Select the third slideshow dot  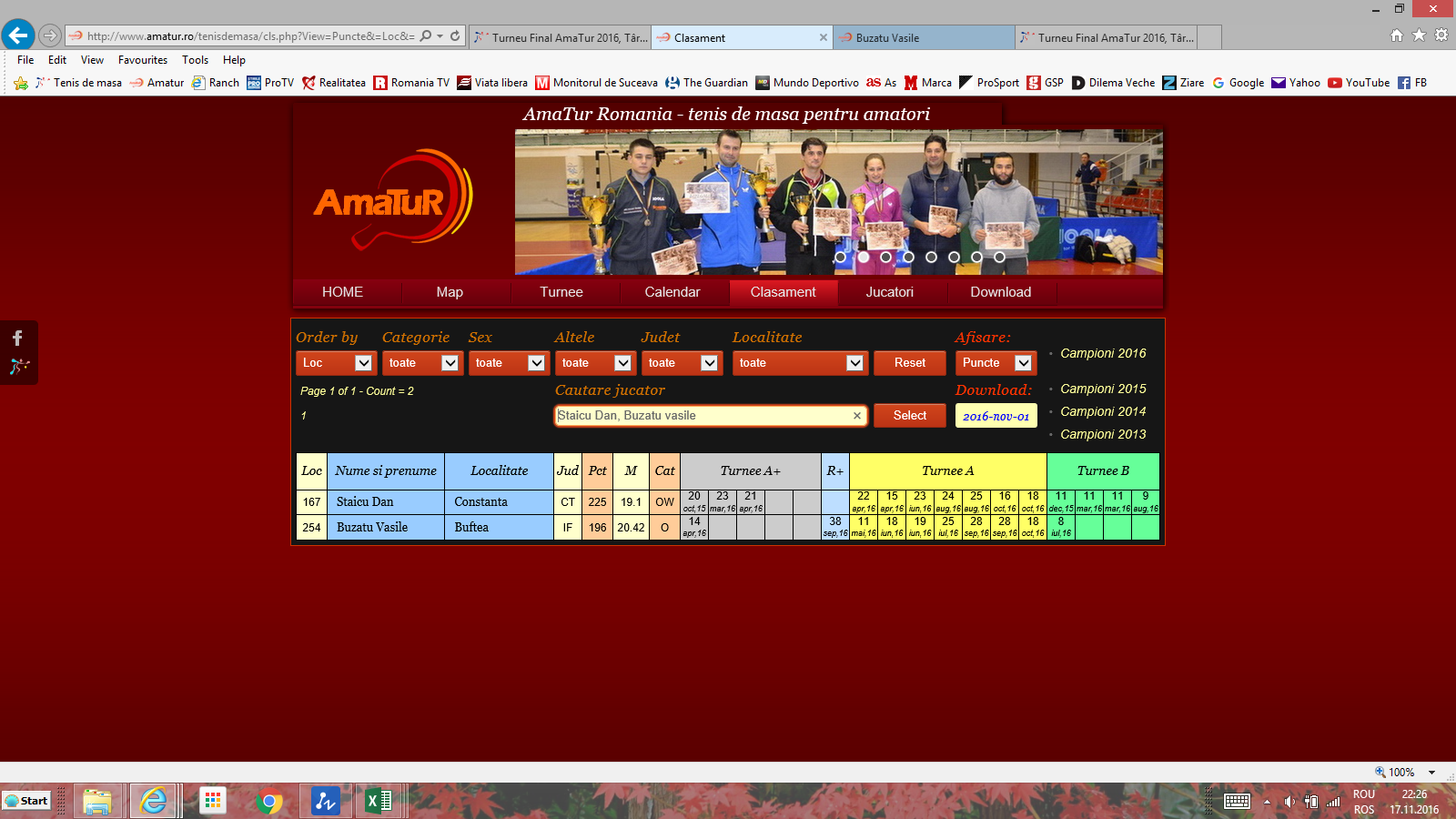[885, 258]
